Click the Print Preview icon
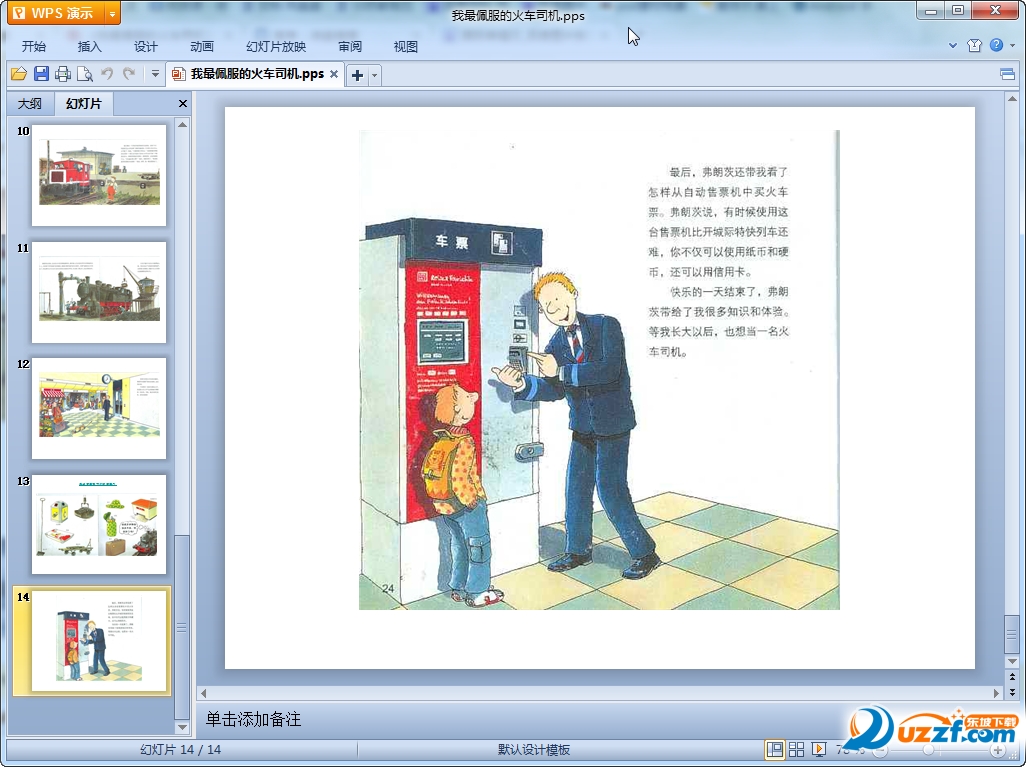Viewport: 1026px width, 767px height. click(84, 74)
